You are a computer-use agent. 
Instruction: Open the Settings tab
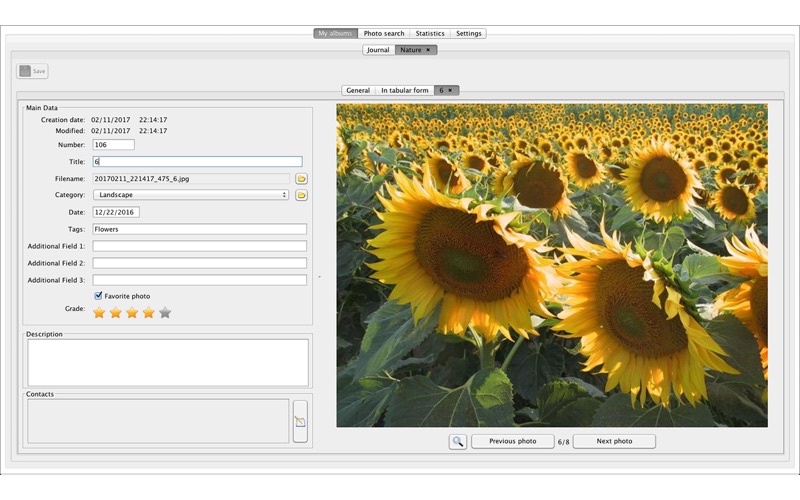coord(468,33)
